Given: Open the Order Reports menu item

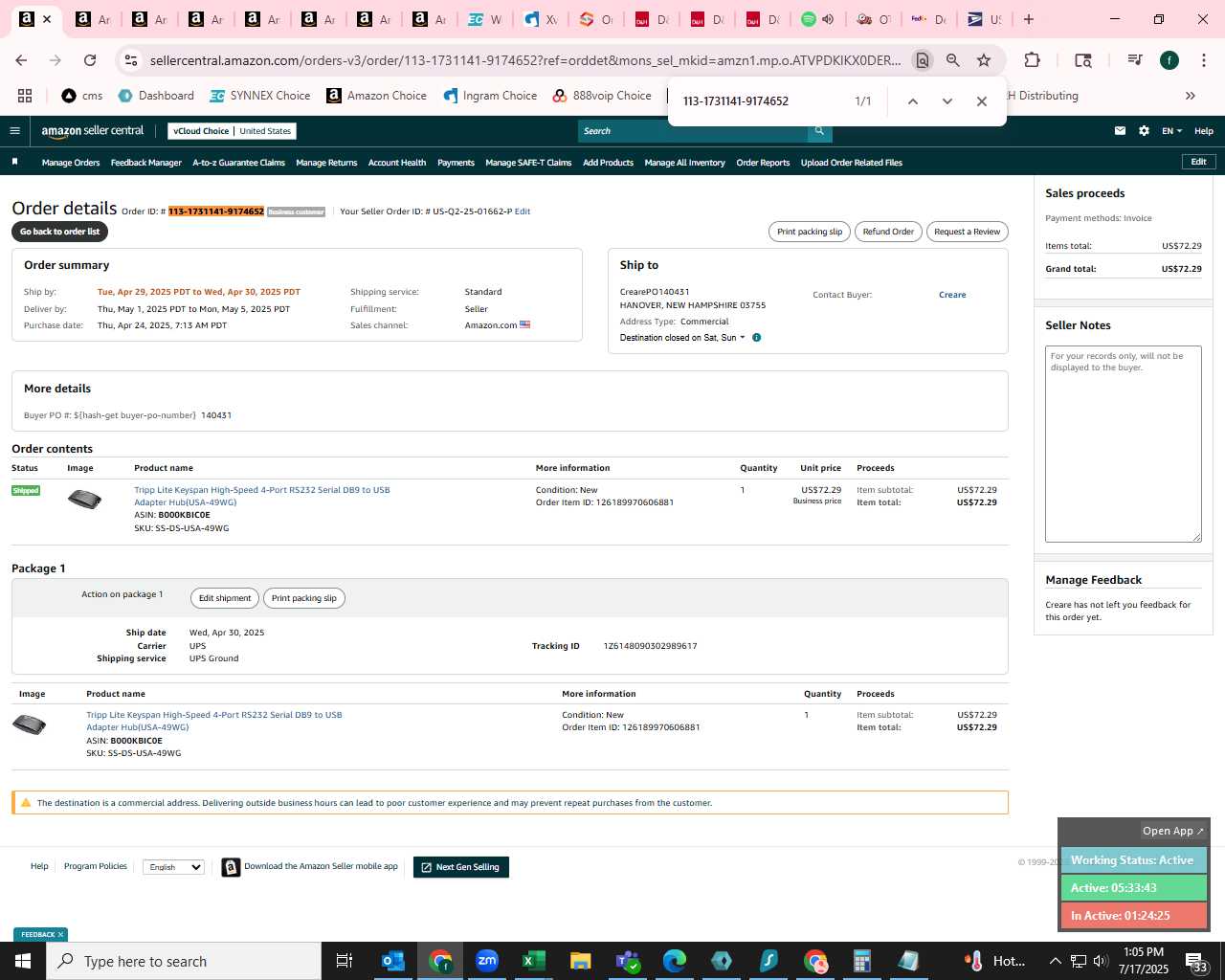Looking at the screenshot, I should [763, 163].
